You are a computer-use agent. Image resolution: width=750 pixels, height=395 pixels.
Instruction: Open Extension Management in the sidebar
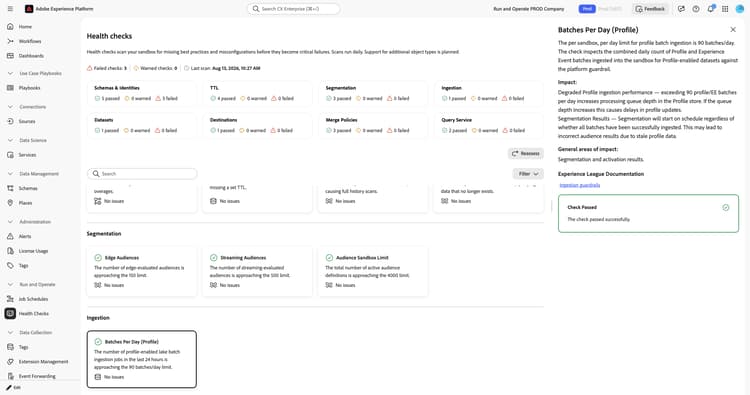(x=43, y=362)
